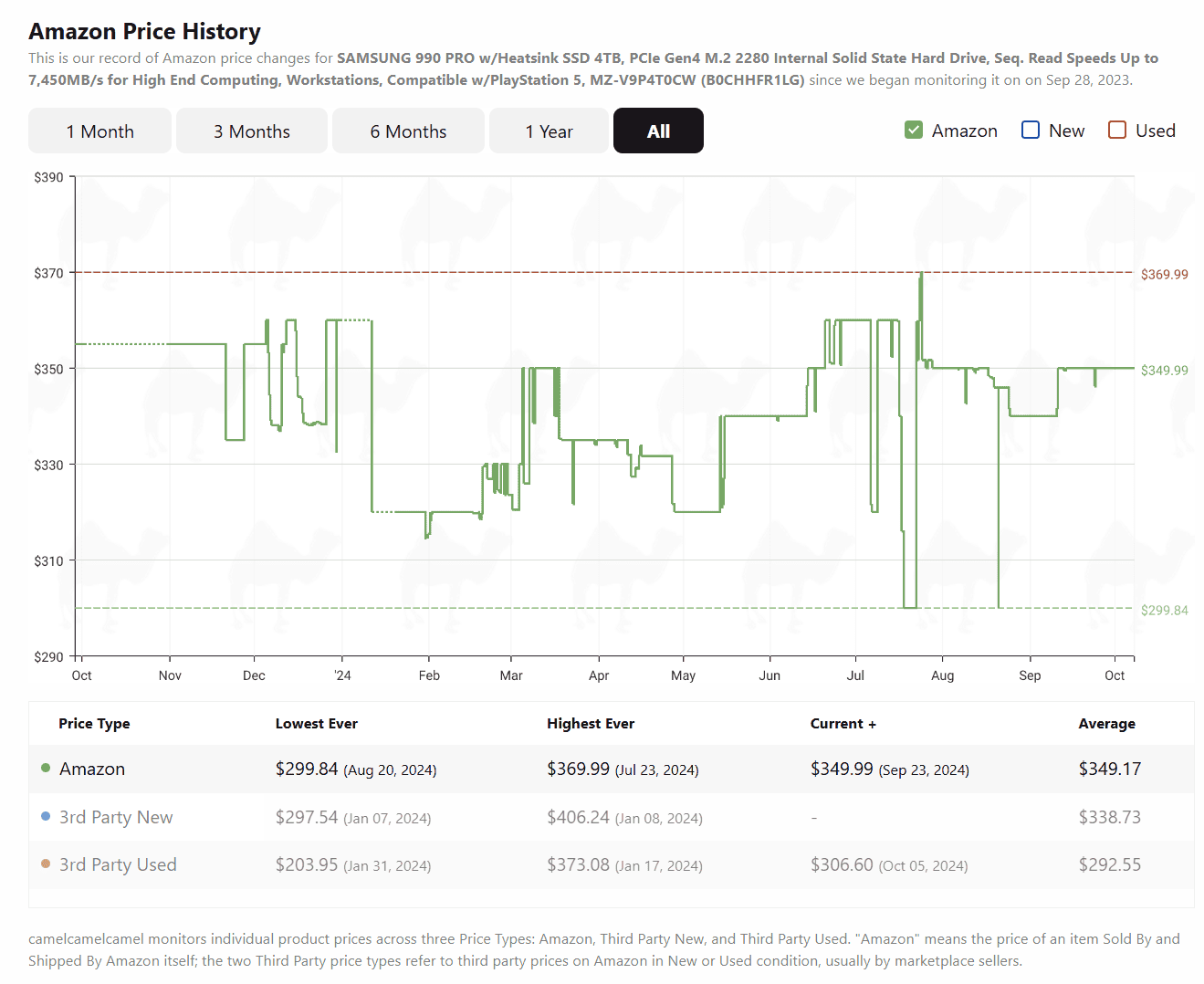
Task: Switch to the 3 Months view
Action: (252, 131)
